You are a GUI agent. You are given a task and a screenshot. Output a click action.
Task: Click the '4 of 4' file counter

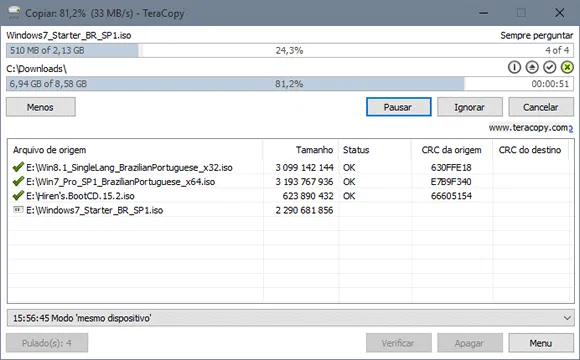(557, 50)
